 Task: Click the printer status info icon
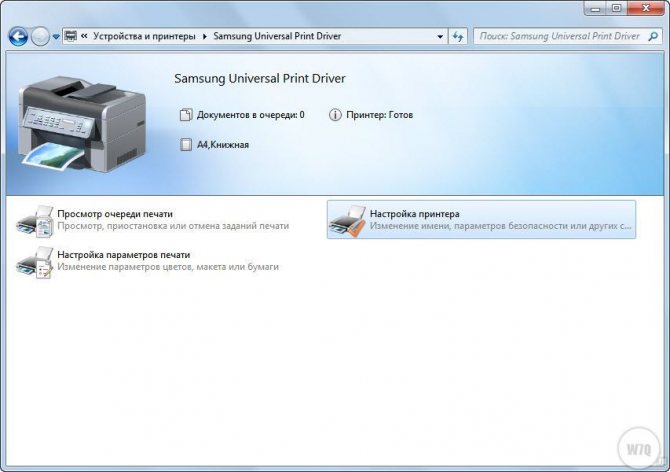click(335, 115)
